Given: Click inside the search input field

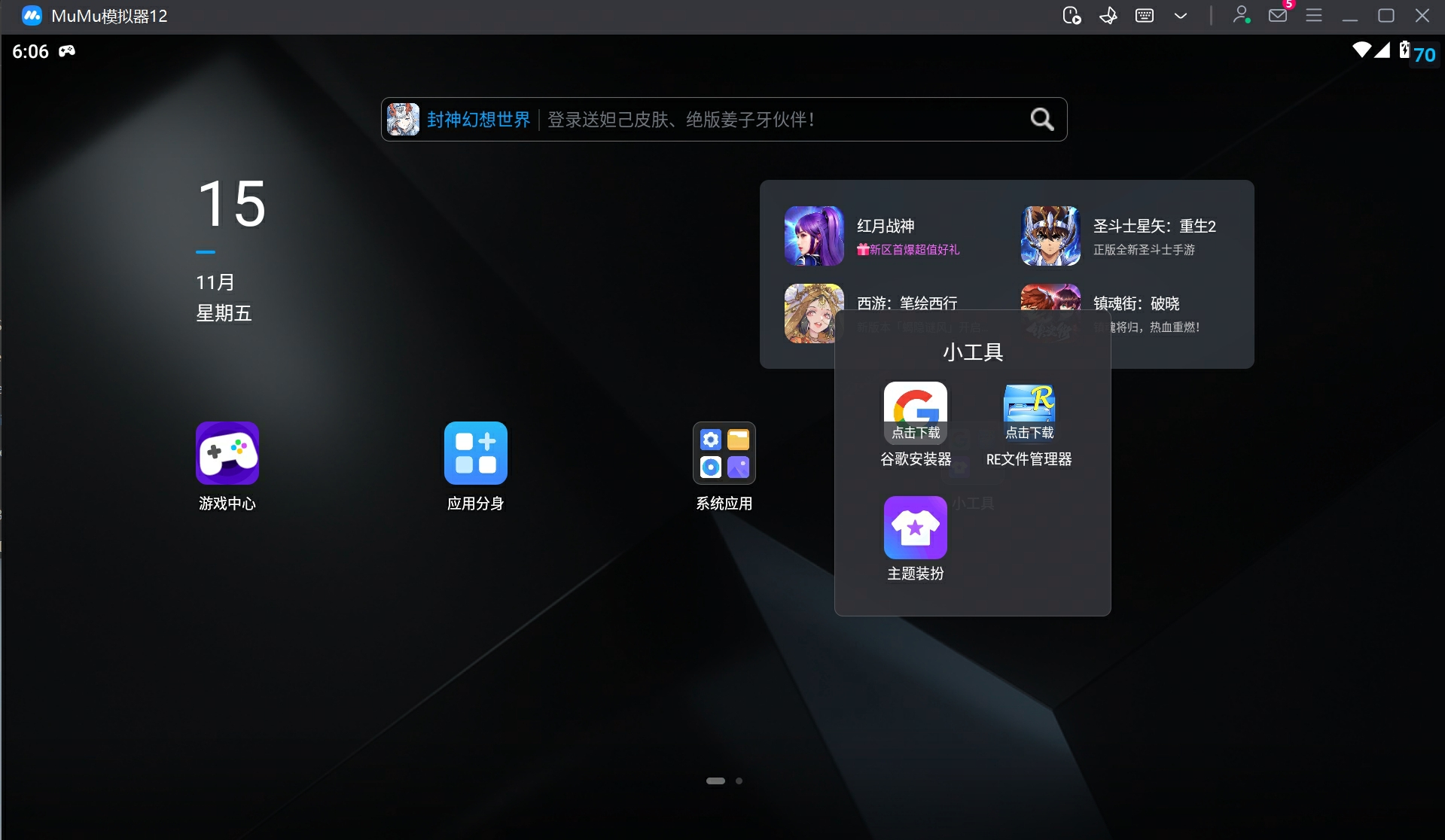Looking at the screenshot, I should pyautogui.click(x=791, y=119).
